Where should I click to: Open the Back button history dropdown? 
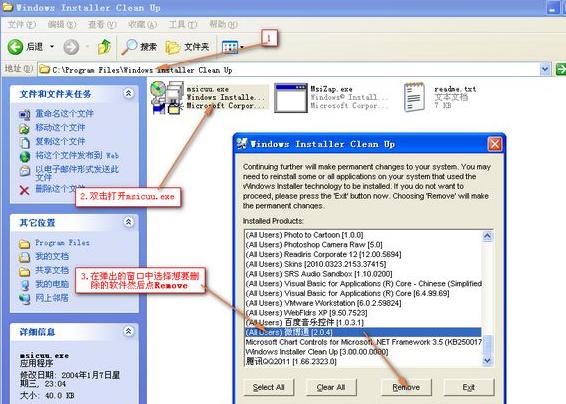52,47
